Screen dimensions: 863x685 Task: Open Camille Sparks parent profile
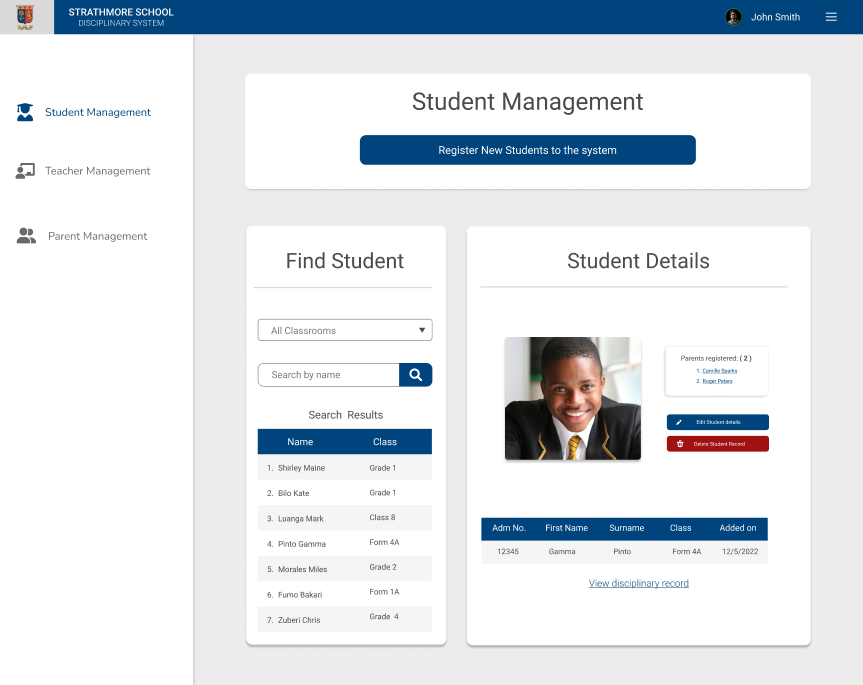pos(718,370)
